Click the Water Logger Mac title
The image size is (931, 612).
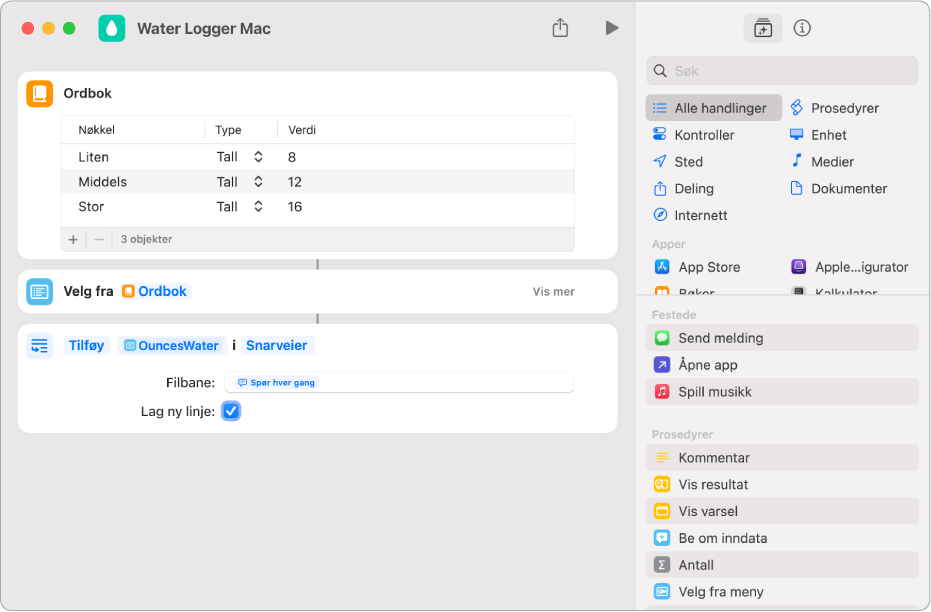[x=204, y=28]
